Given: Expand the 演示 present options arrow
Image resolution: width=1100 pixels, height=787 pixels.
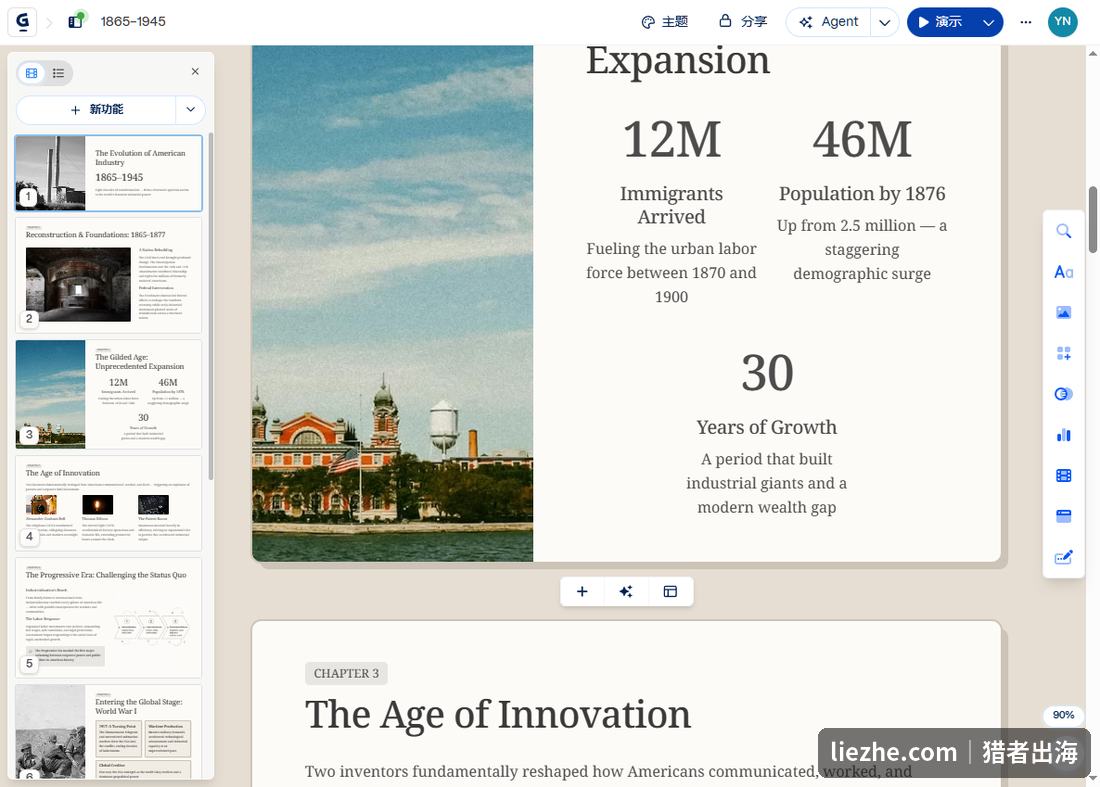Looking at the screenshot, I should [988, 22].
